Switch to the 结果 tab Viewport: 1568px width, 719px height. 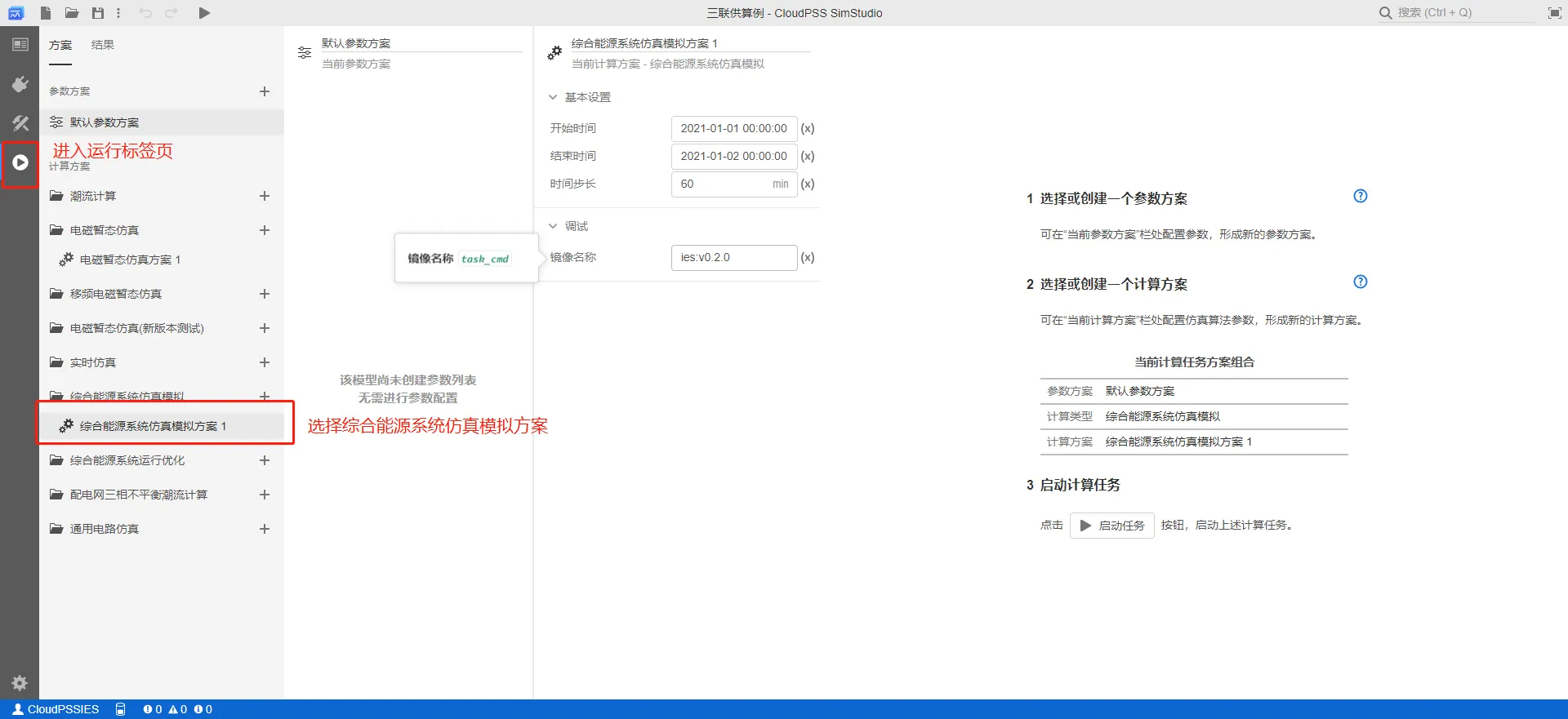(x=103, y=45)
